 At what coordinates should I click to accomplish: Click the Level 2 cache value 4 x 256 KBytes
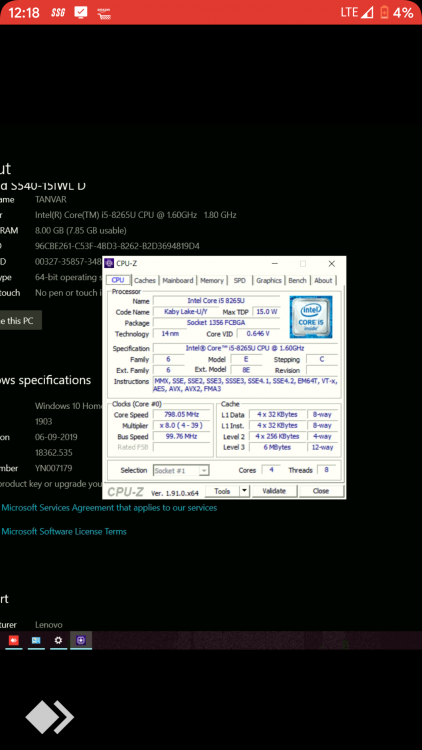pos(277,437)
